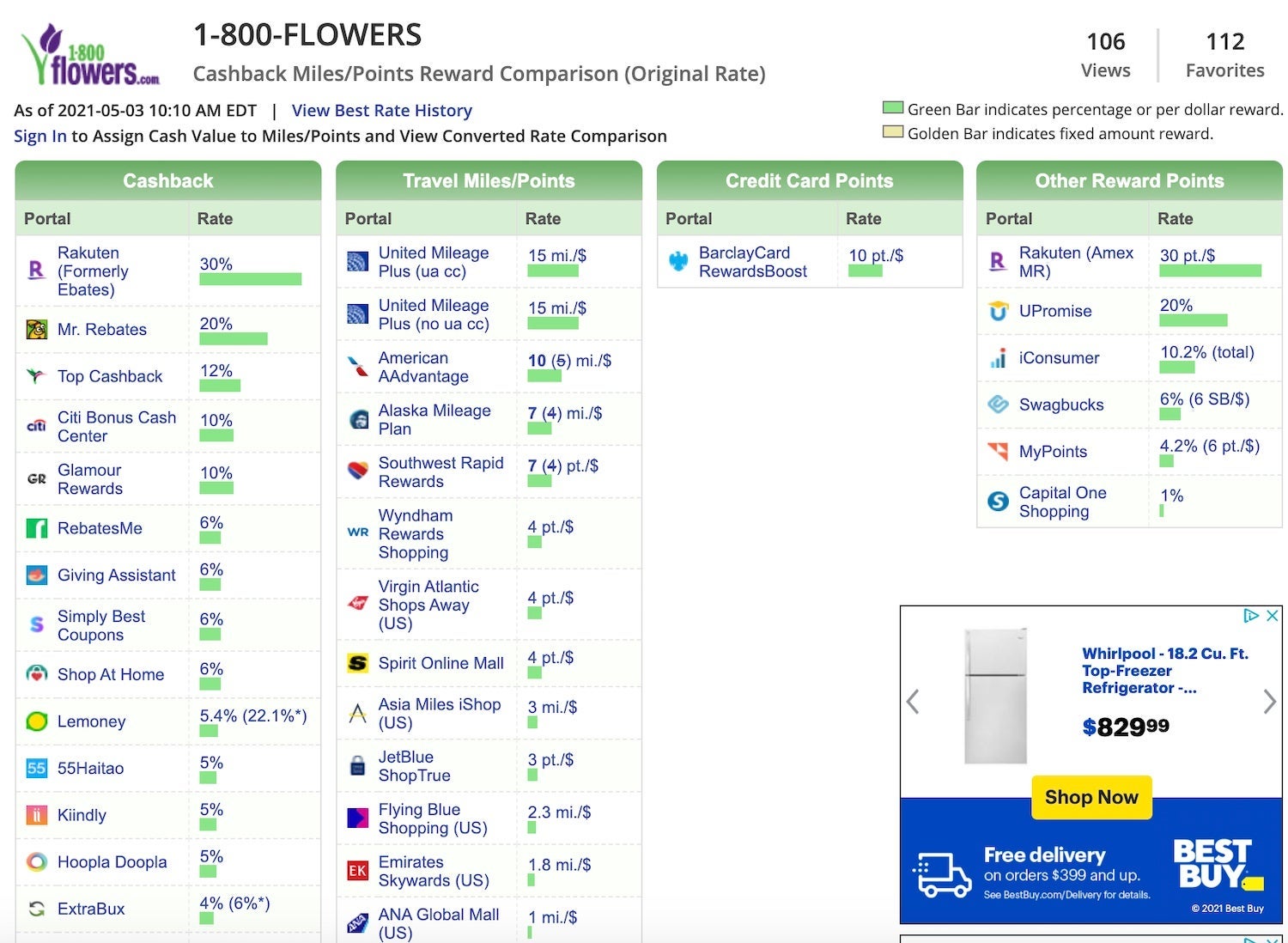Screen dimensions: 1288x943
Task: Select the American AAdvantage airline icon
Action: tap(356, 367)
